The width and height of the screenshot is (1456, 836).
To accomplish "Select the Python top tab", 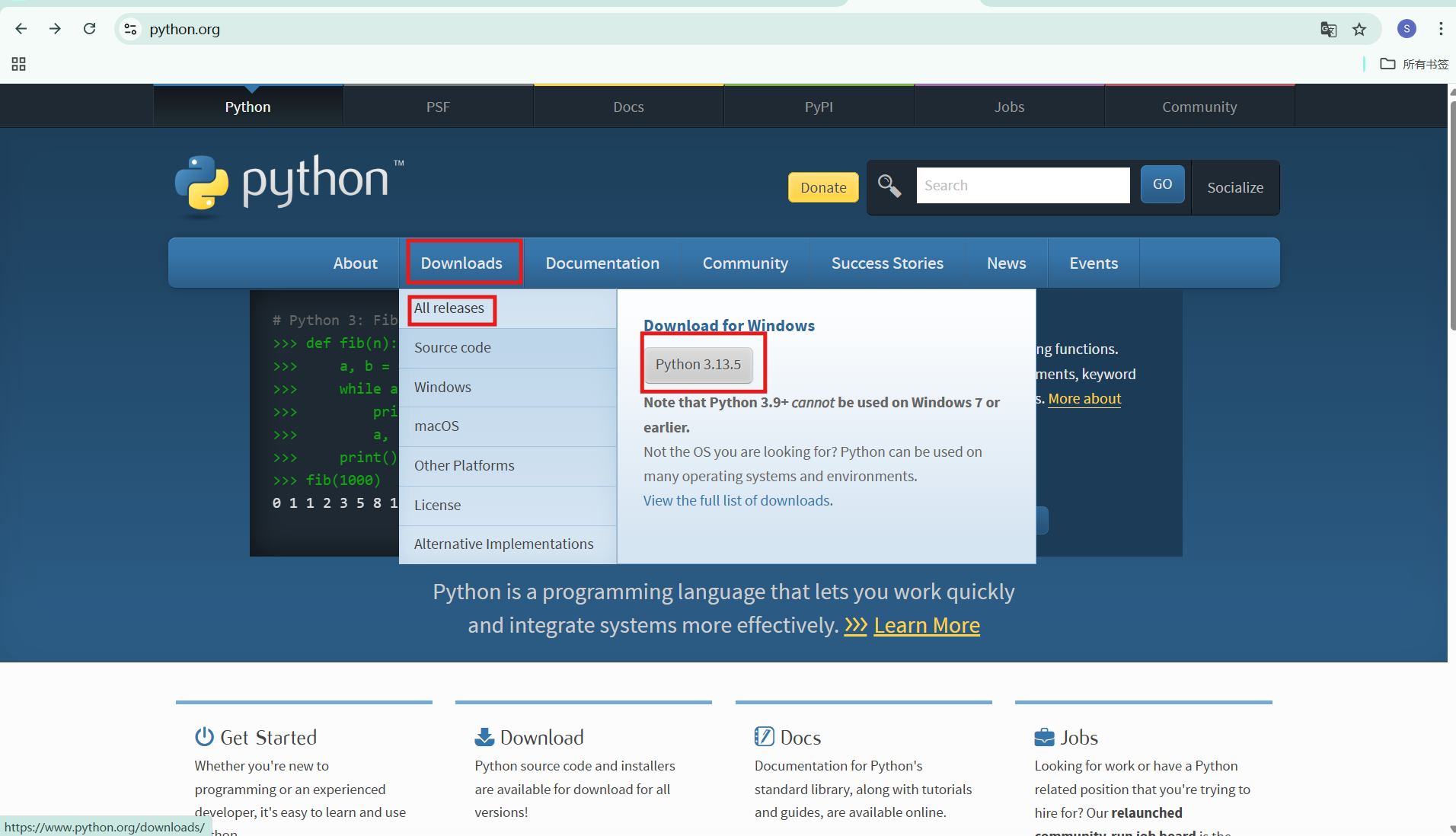I will coord(248,107).
